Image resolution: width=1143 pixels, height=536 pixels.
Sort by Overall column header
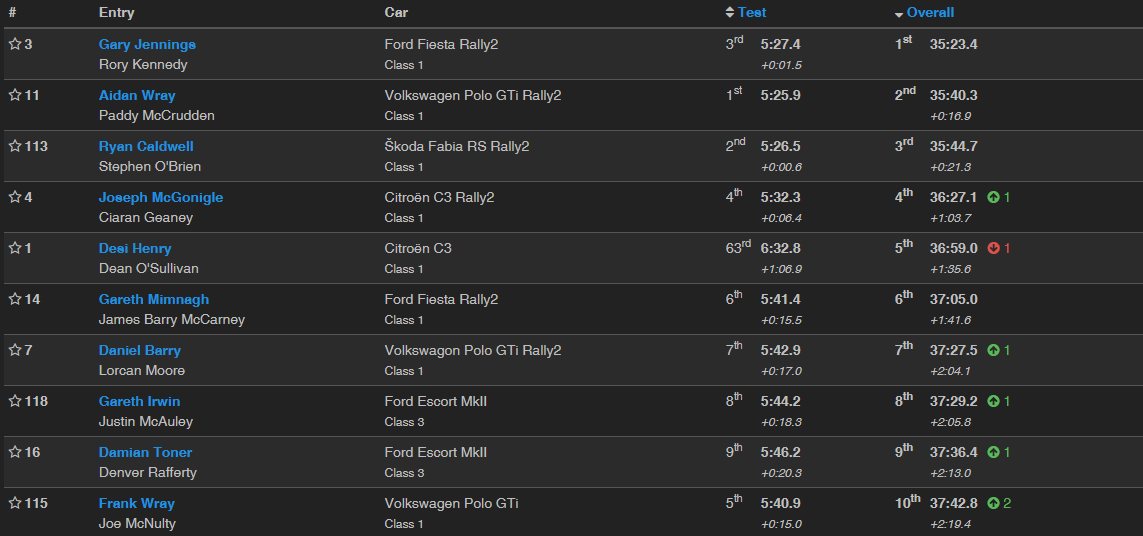930,12
